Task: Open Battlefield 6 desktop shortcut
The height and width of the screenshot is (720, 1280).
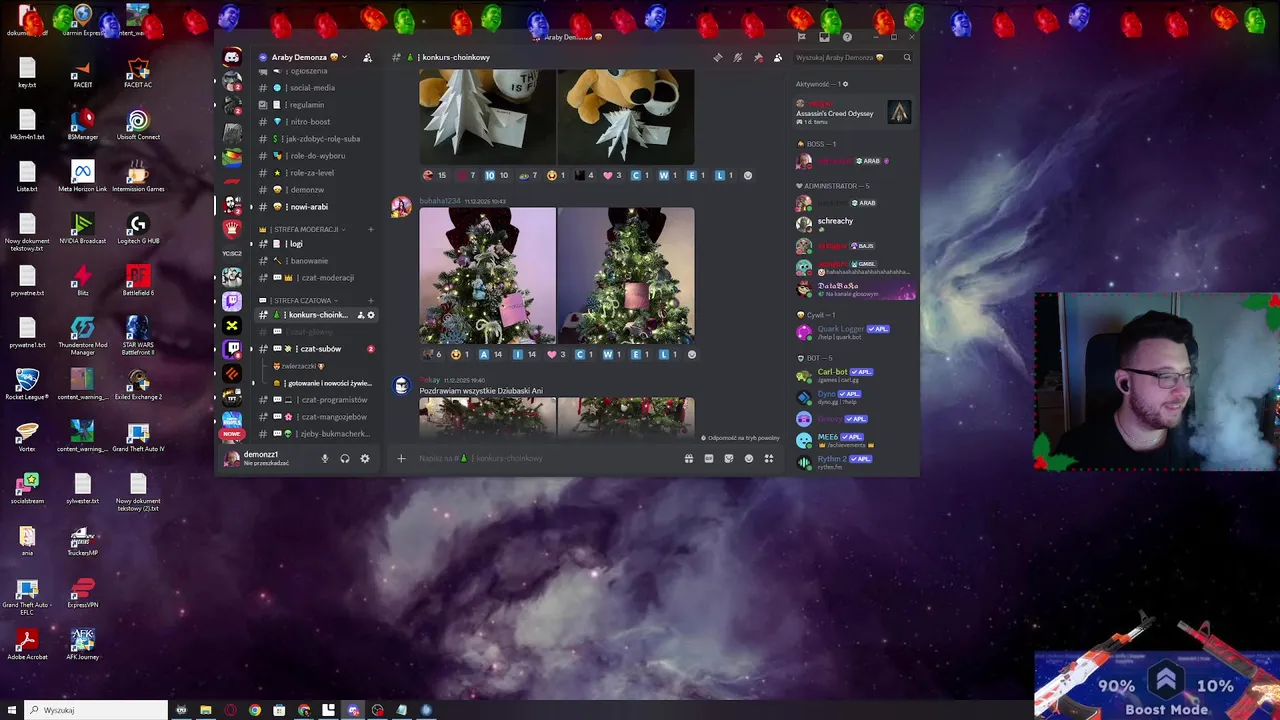Action: (138, 281)
